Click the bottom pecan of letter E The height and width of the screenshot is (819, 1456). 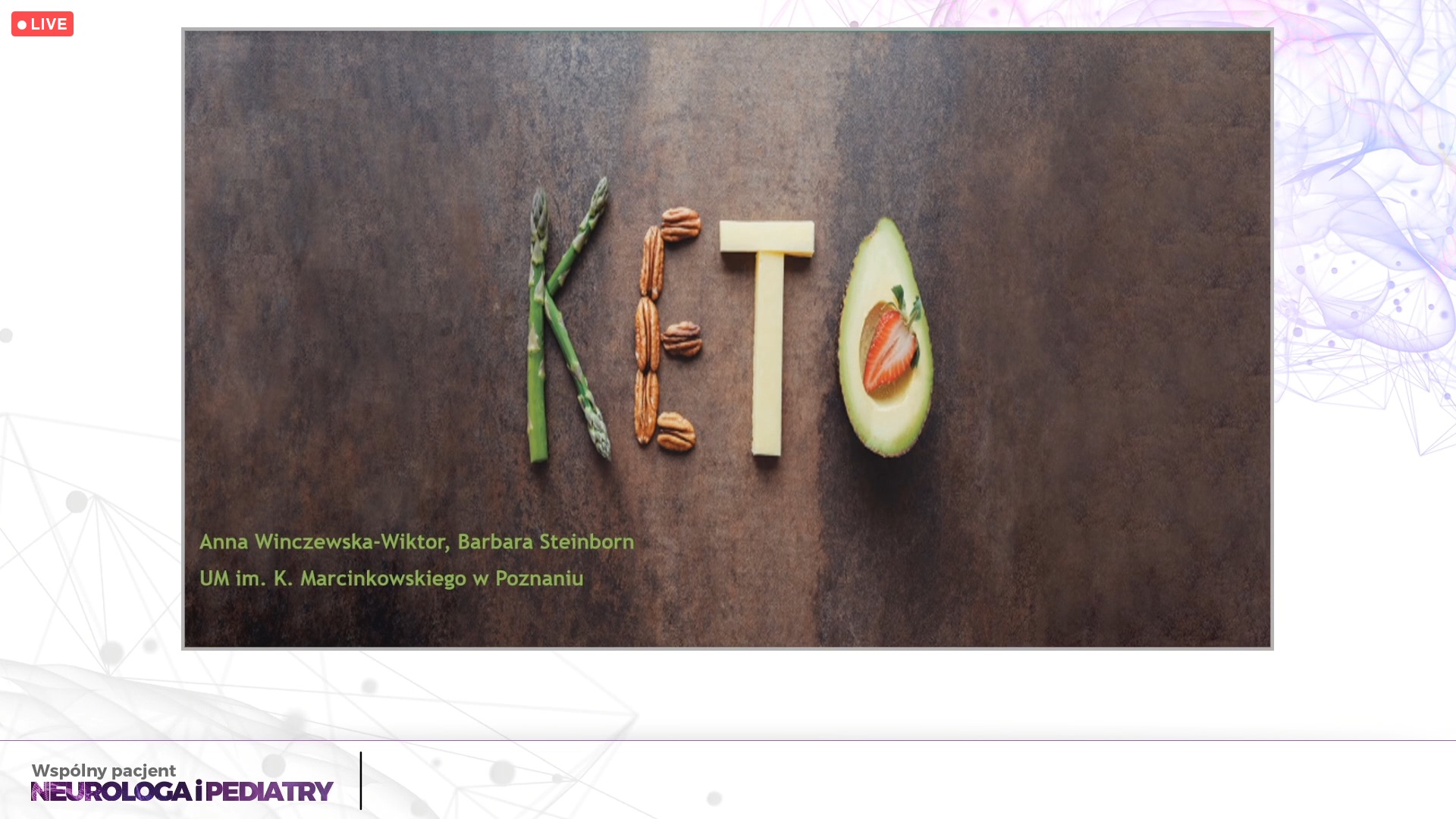pyautogui.click(x=675, y=431)
